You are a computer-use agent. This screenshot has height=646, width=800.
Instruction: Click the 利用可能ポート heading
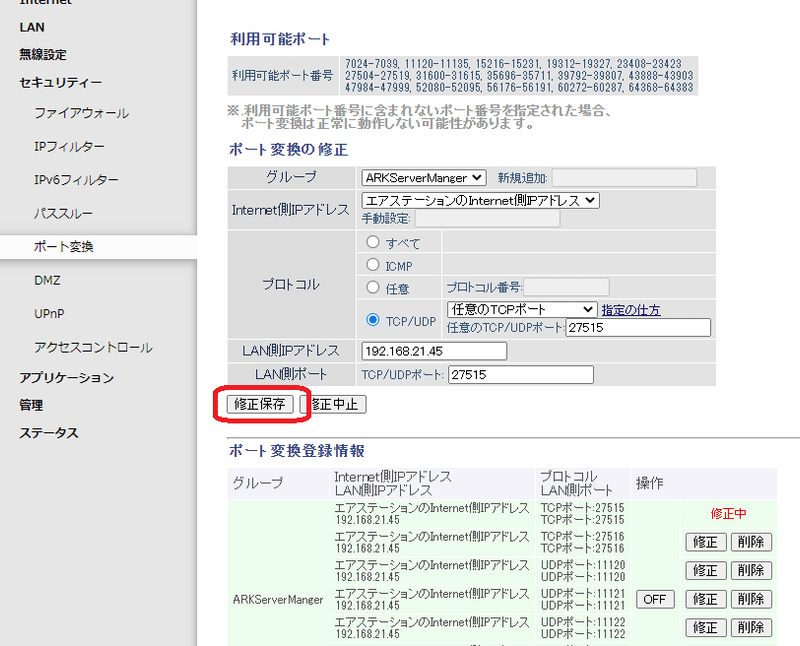pyautogui.click(x=280, y=39)
